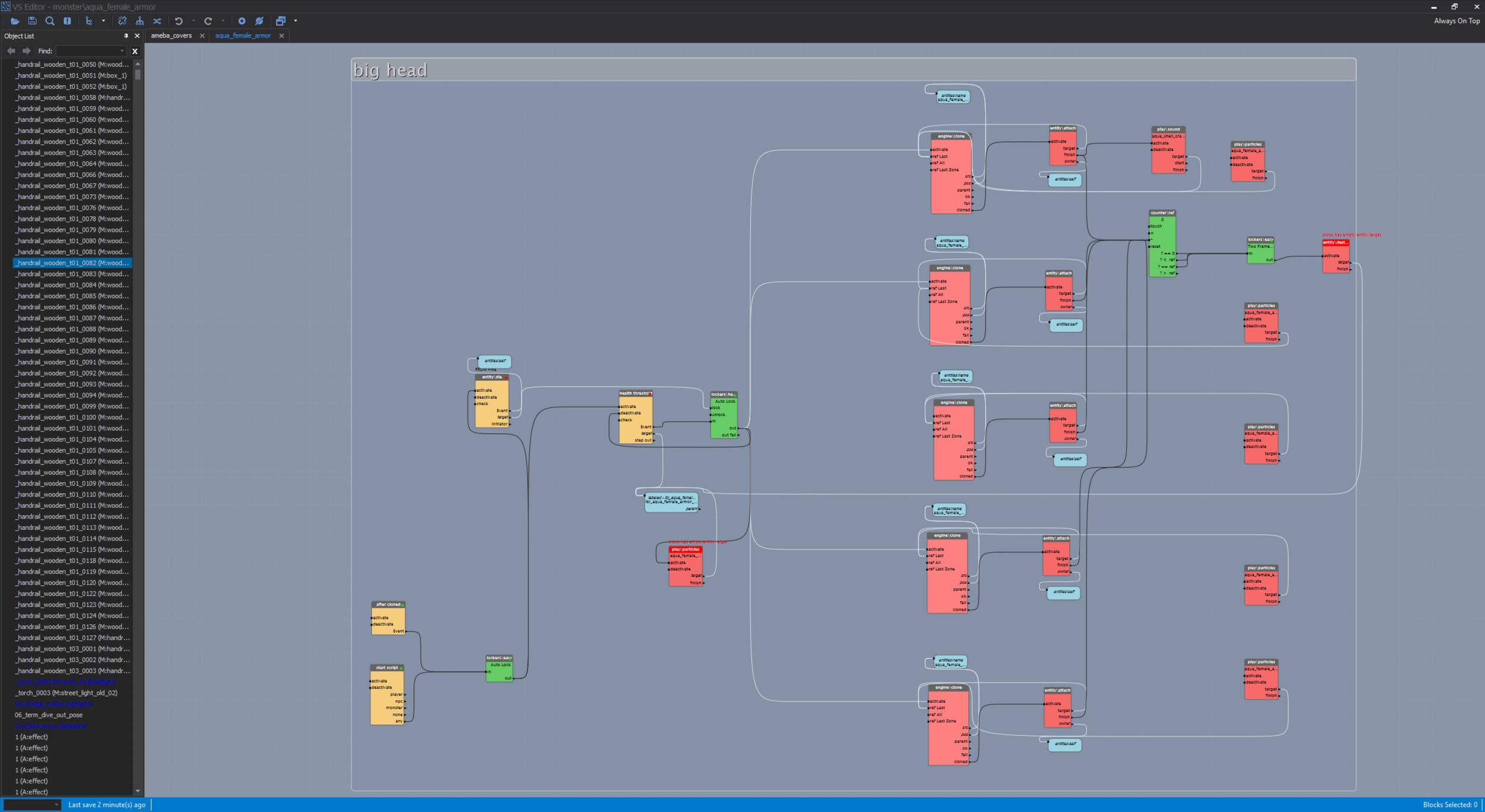This screenshot has height=812, width=1485.
Task: Open the Find combo box dropdown
Action: click(x=122, y=51)
